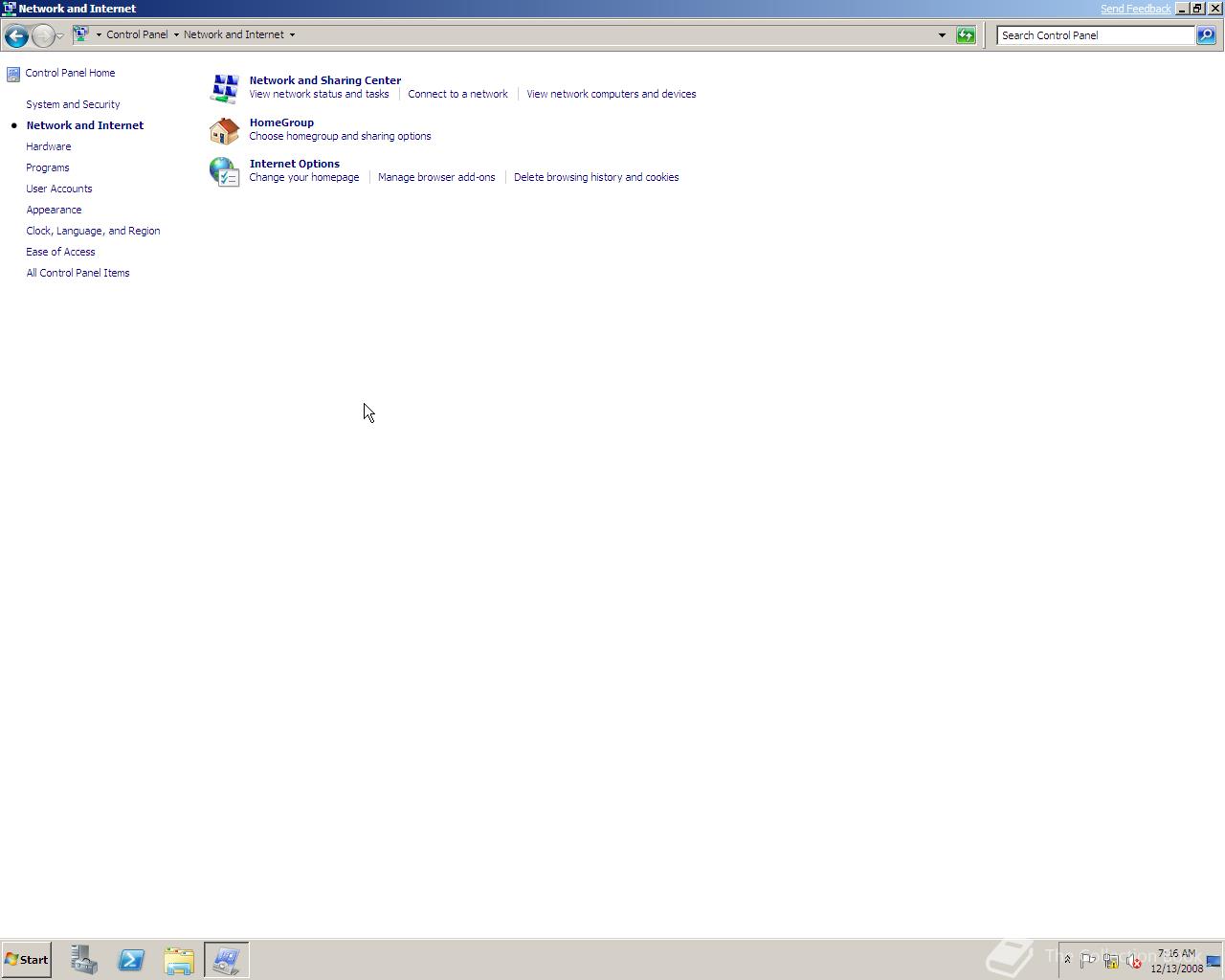Viewport: 1225px width, 980px height.
Task: Click Change your homepage
Action: coord(304,177)
